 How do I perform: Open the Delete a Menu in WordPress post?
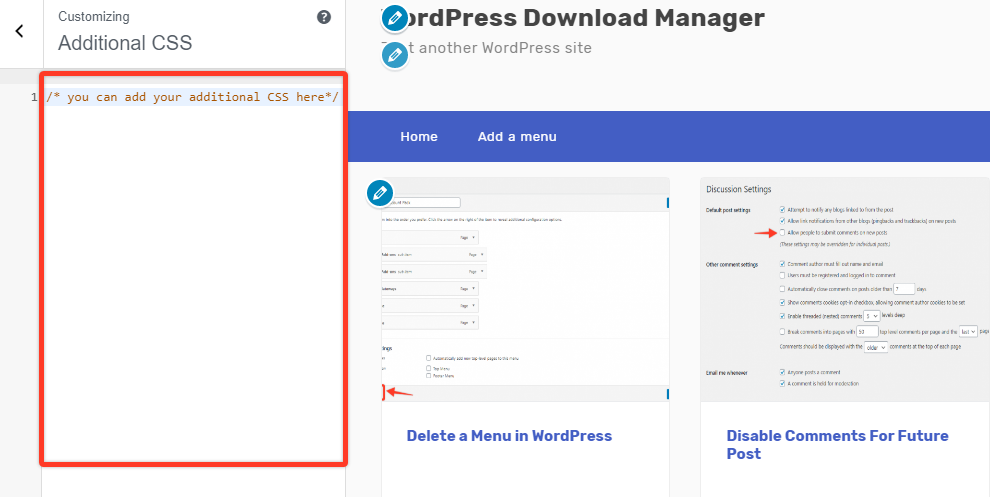pos(509,436)
